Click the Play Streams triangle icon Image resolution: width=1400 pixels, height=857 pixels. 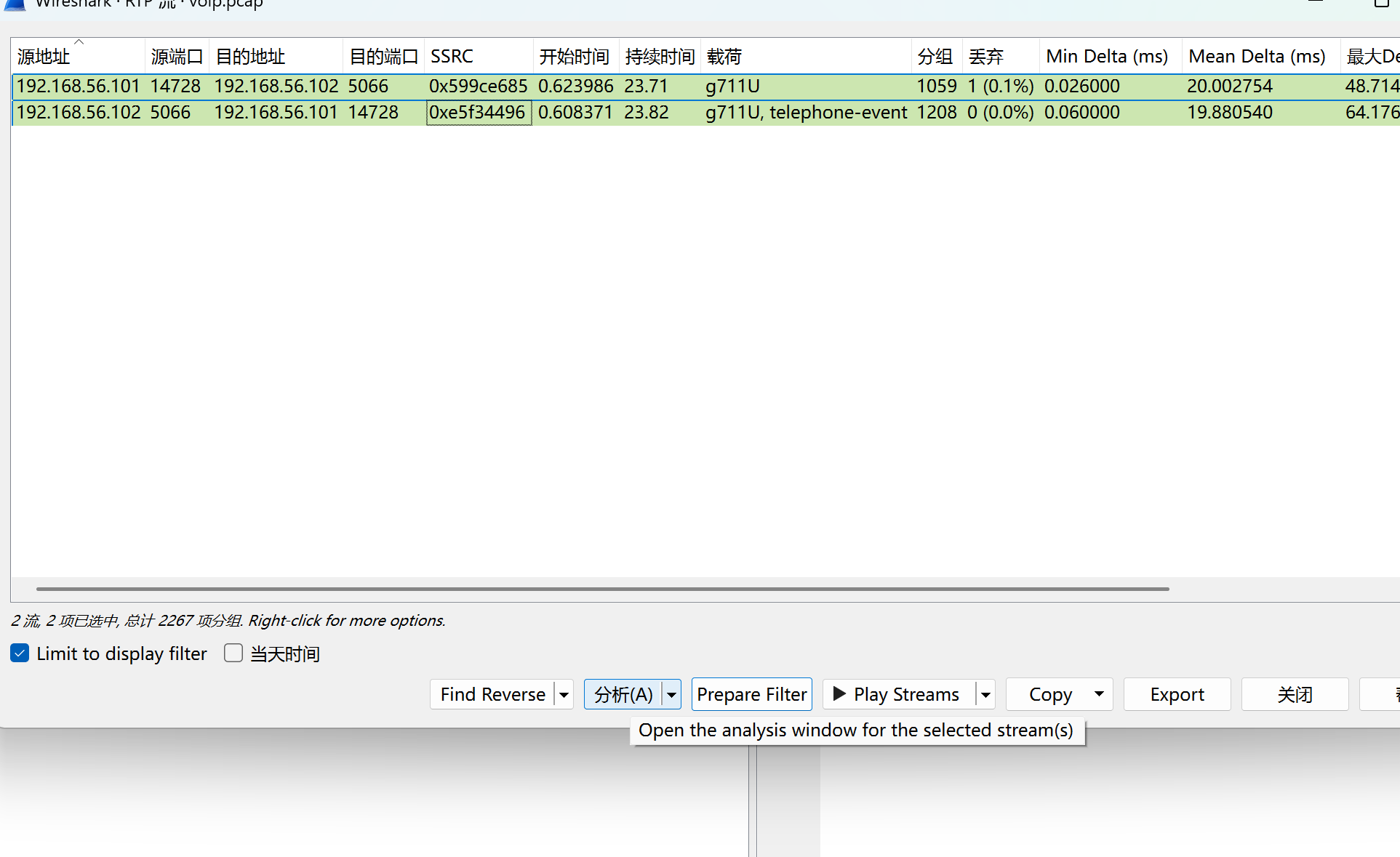point(839,694)
